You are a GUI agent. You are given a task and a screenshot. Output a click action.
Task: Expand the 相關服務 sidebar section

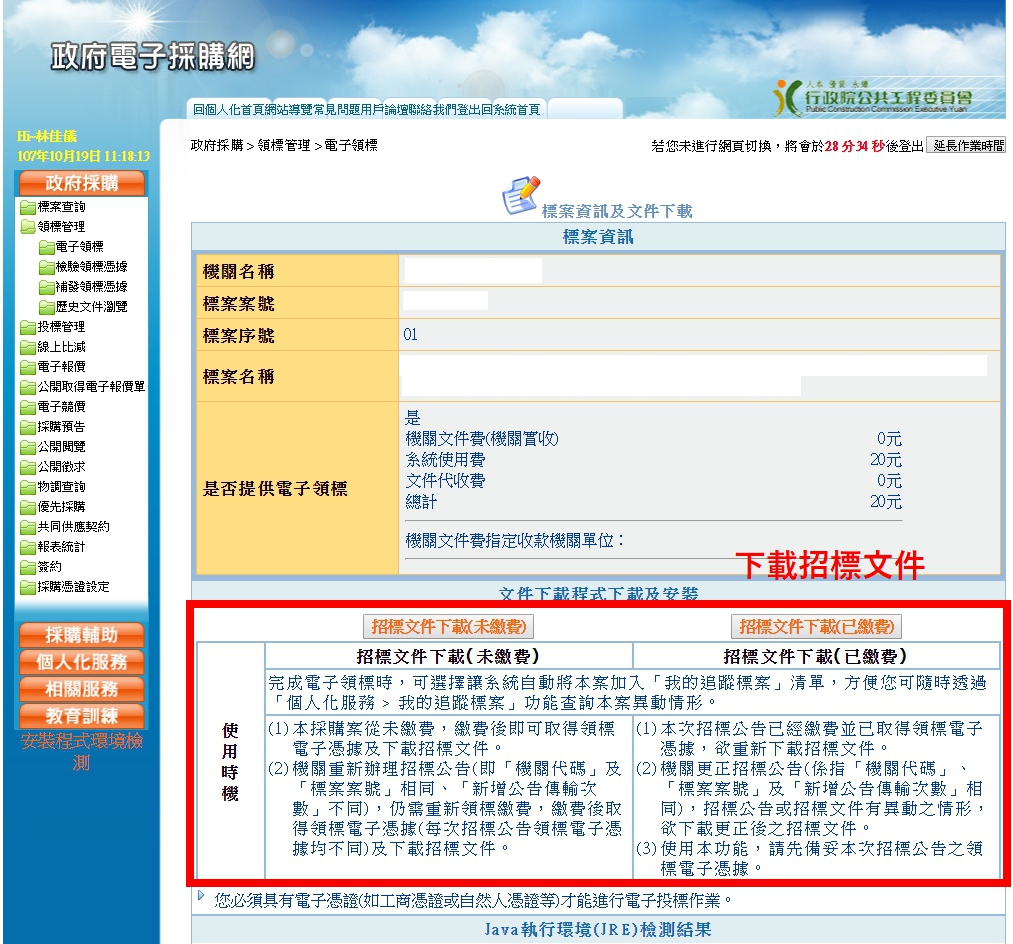[81, 689]
